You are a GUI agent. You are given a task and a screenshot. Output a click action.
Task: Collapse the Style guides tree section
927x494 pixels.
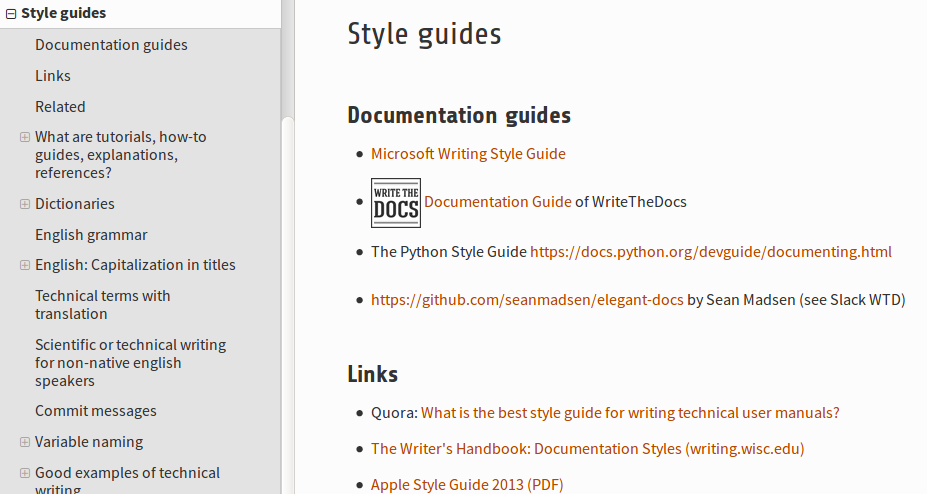11,14
